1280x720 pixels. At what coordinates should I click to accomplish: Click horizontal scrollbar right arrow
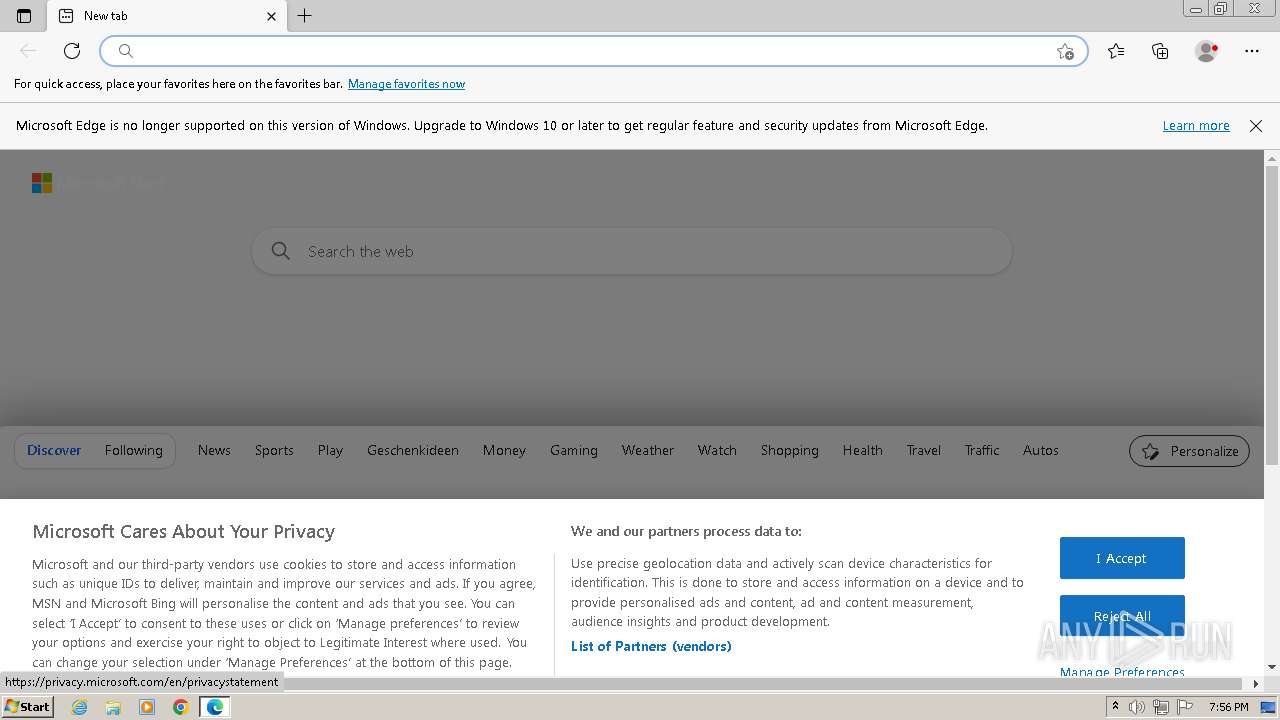(1256, 684)
